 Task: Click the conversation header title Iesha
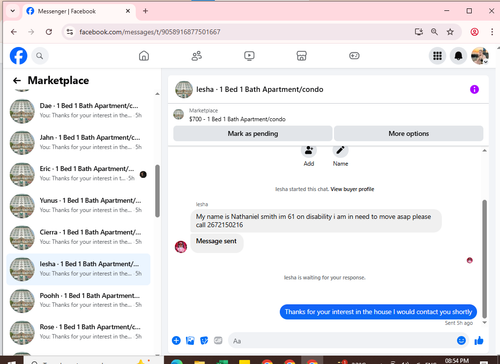click(259, 89)
